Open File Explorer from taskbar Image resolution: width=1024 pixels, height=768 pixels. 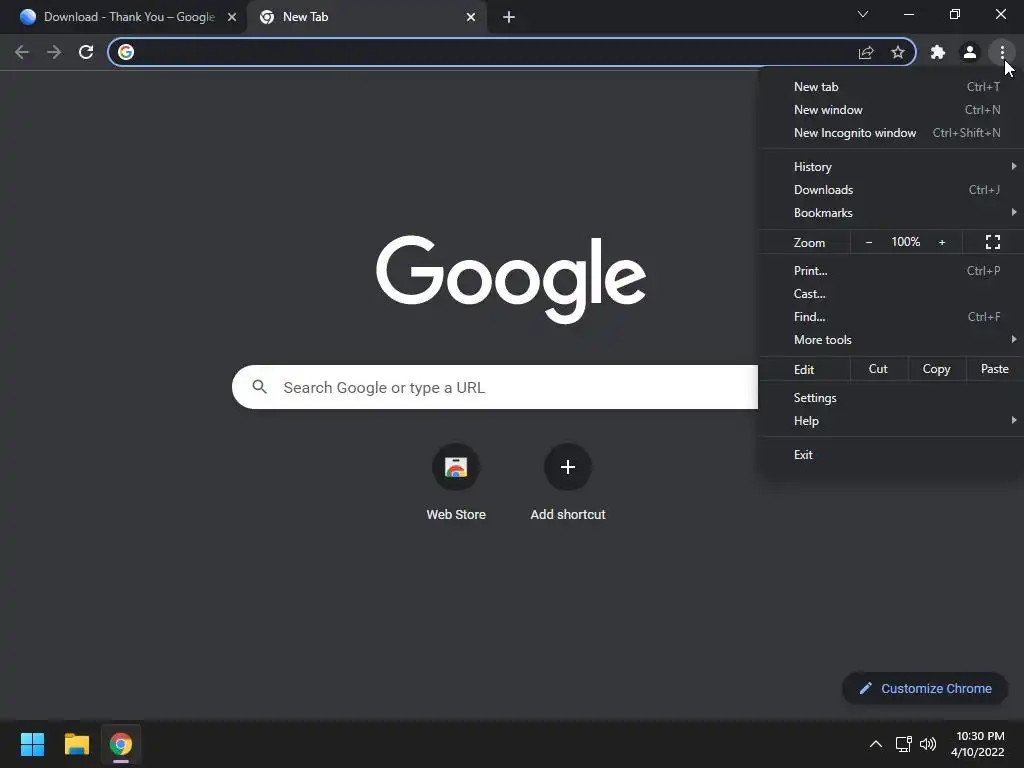(76, 744)
